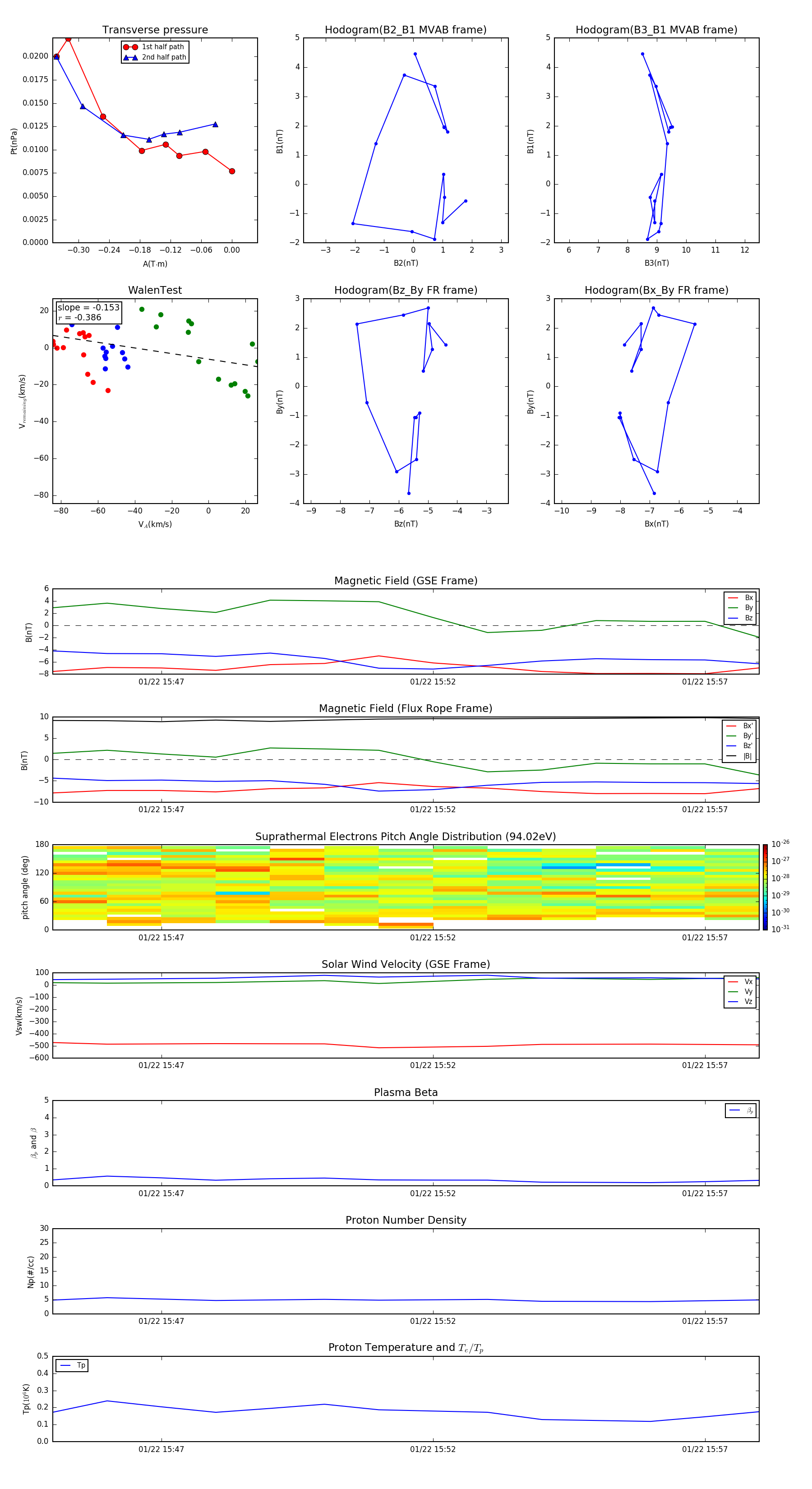Click the 'Hodogram(B2_B1 MVAB frame)' title
Image resolution: width=812 pixels, height=1489 pixels.
coord(406,30)
